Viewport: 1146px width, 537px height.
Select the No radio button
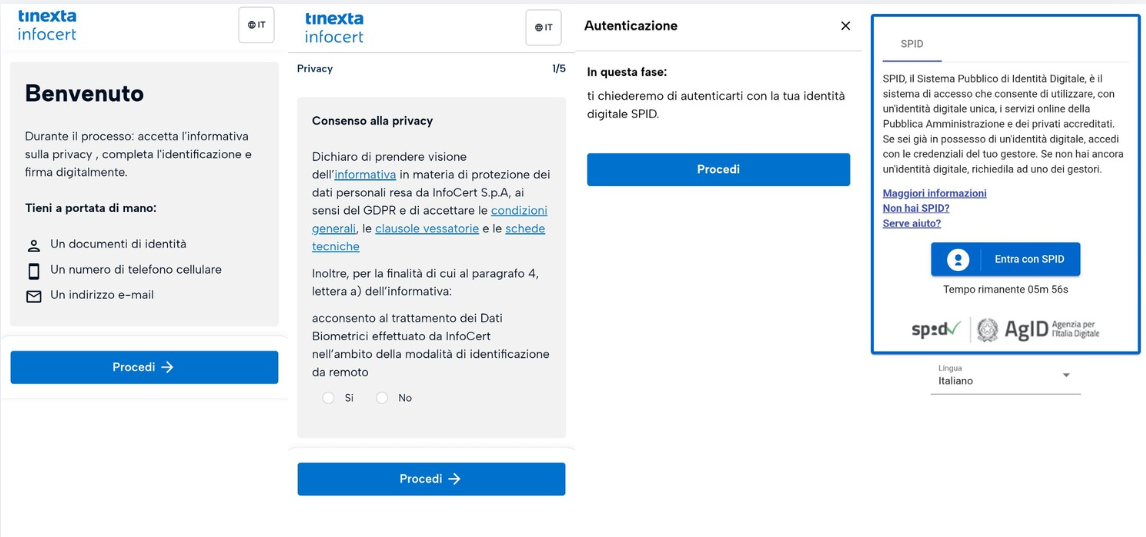(x=382, y=398)
